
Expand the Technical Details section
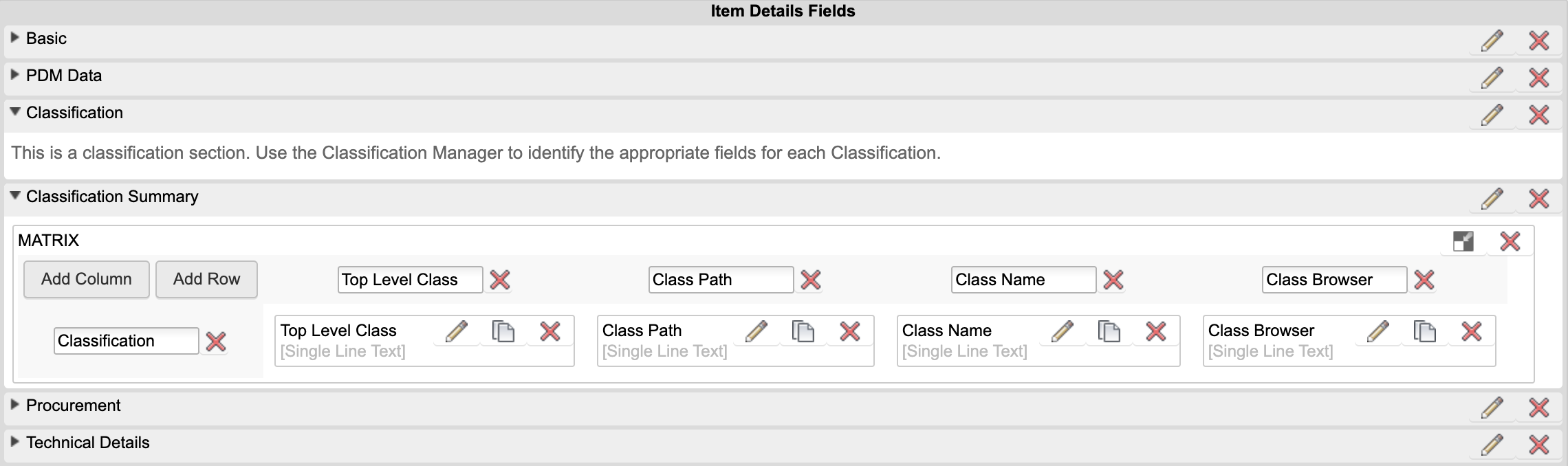pos(14,442)
